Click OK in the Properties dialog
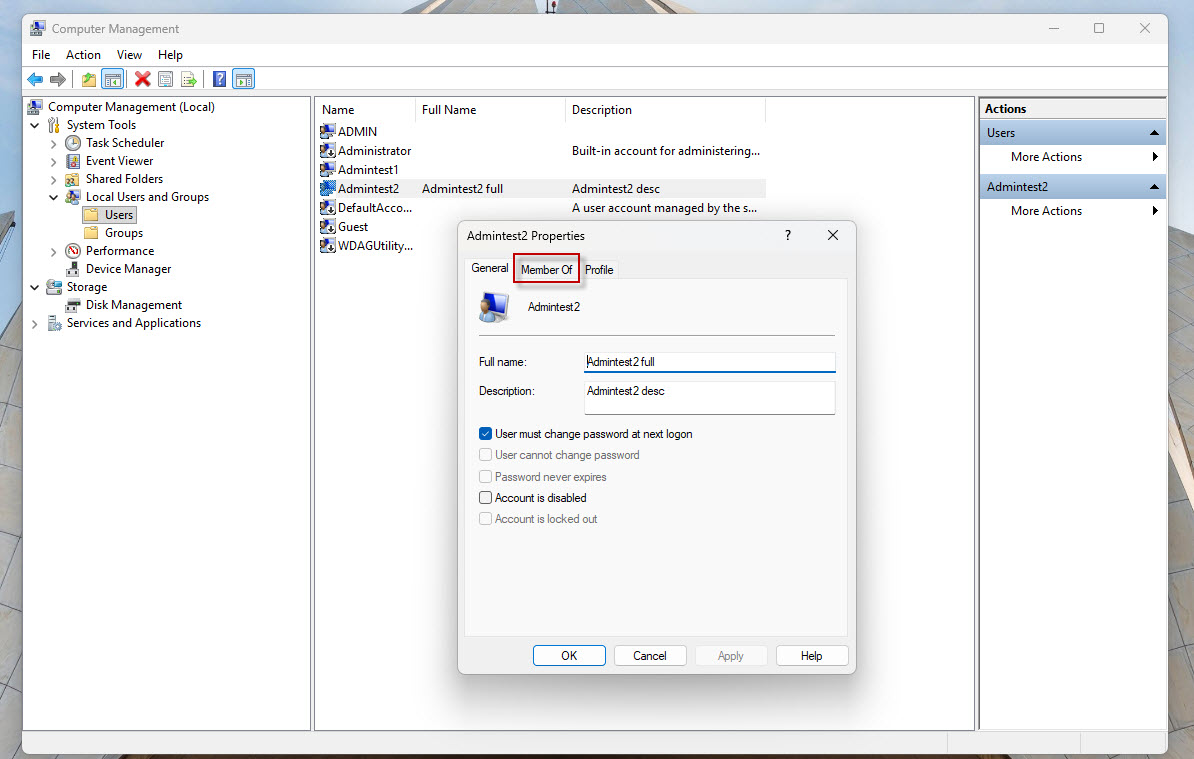The width and height of the screenshot is (1194, 759). [569, 655]
